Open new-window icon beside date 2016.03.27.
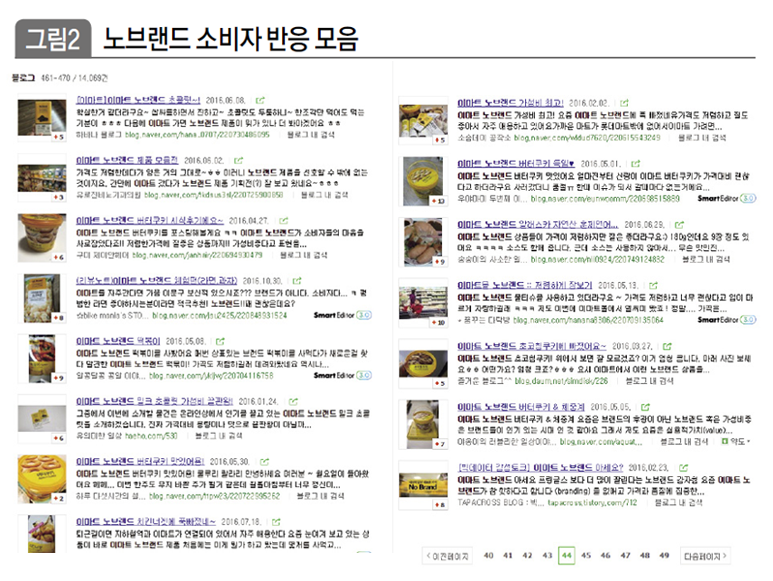This screenshot has height=581, width=773. 667,346
